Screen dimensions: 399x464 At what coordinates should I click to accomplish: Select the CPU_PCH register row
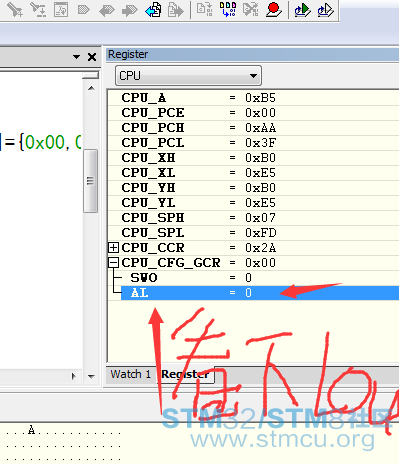tap(253, 128)
